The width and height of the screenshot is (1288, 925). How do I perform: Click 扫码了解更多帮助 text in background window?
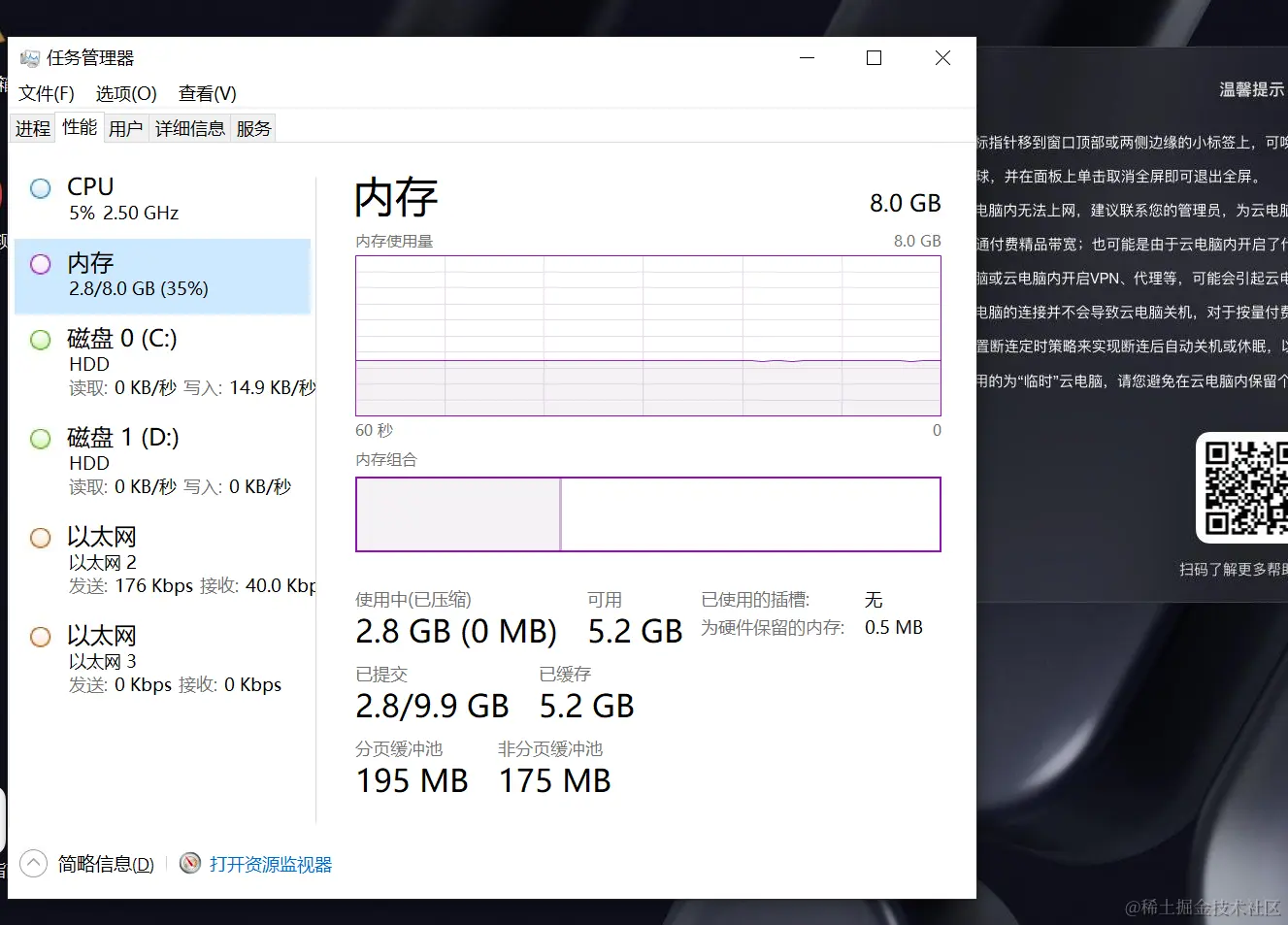click(x=1233, y=569)
